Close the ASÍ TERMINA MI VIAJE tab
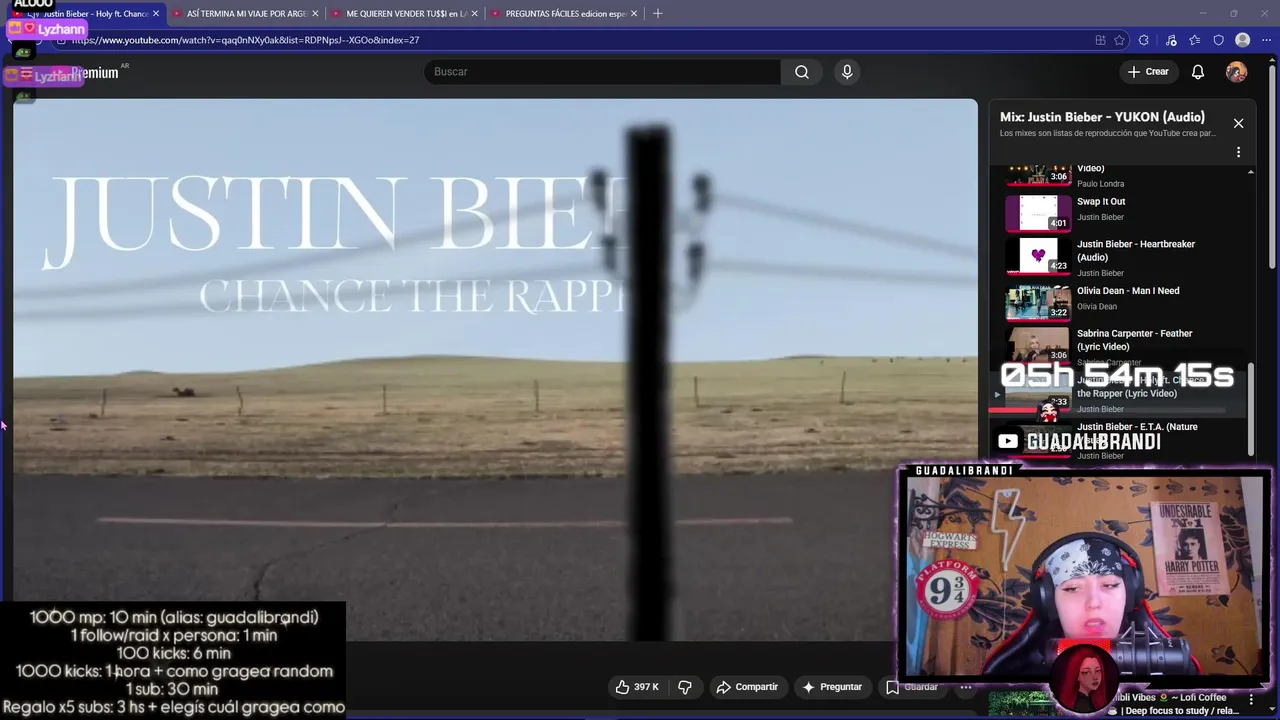1280x720 pixels. click(315, 14)
